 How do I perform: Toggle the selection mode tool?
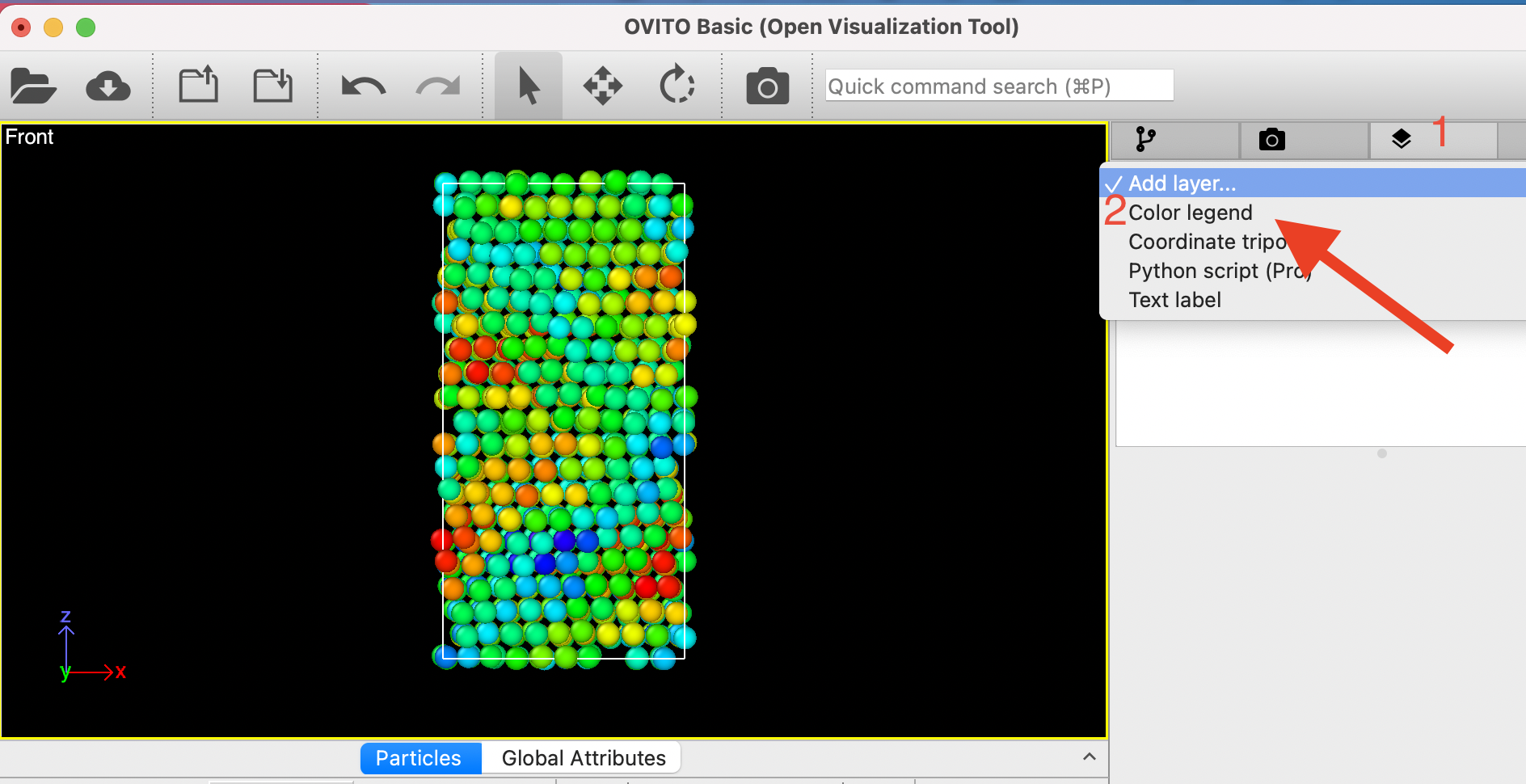(527, 85)
